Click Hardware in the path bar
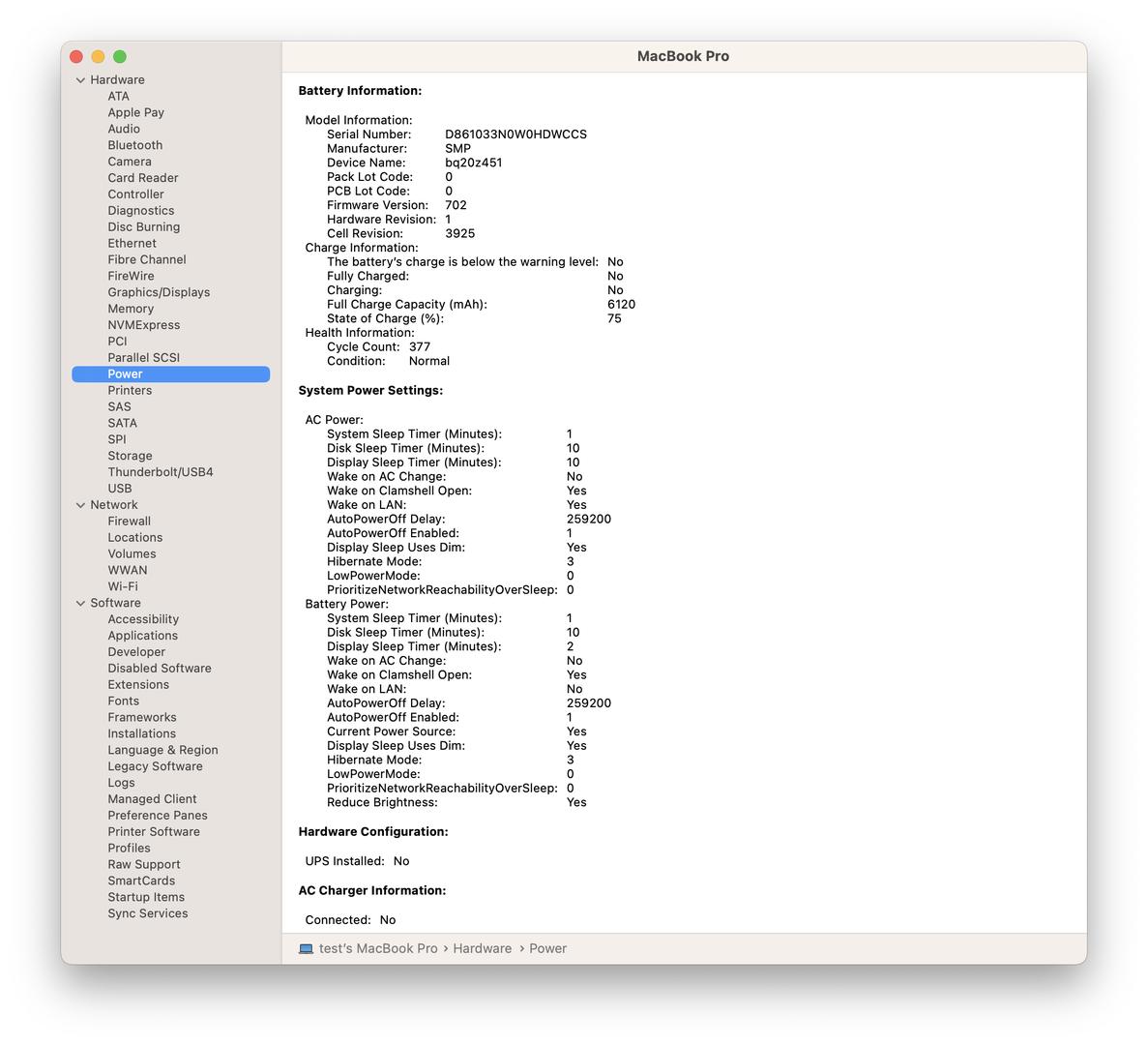 (x=483, y=949)
